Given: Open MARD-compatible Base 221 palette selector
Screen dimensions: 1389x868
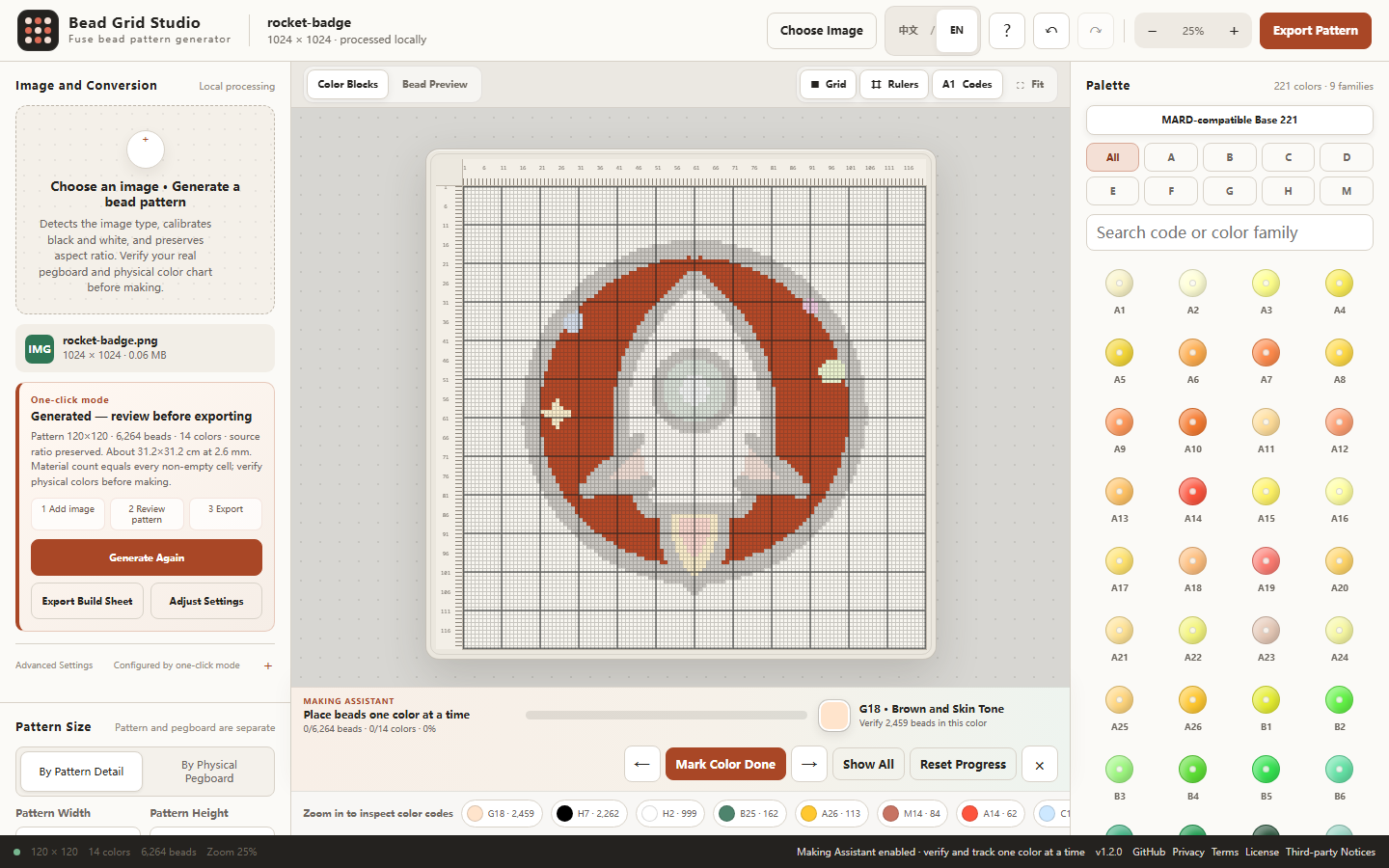Looking at the screenshot, I should coord(1230,120).
